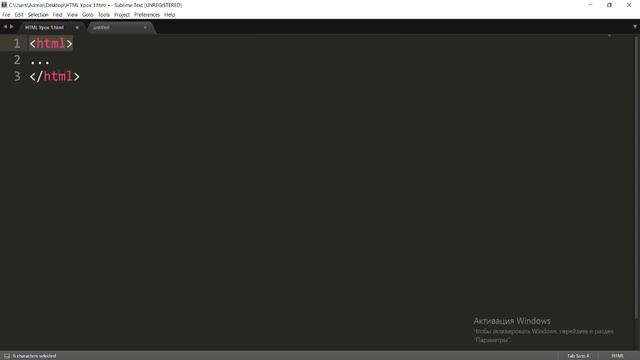
Task: Open the Edit menu
Action: click(x=19, y=15)
